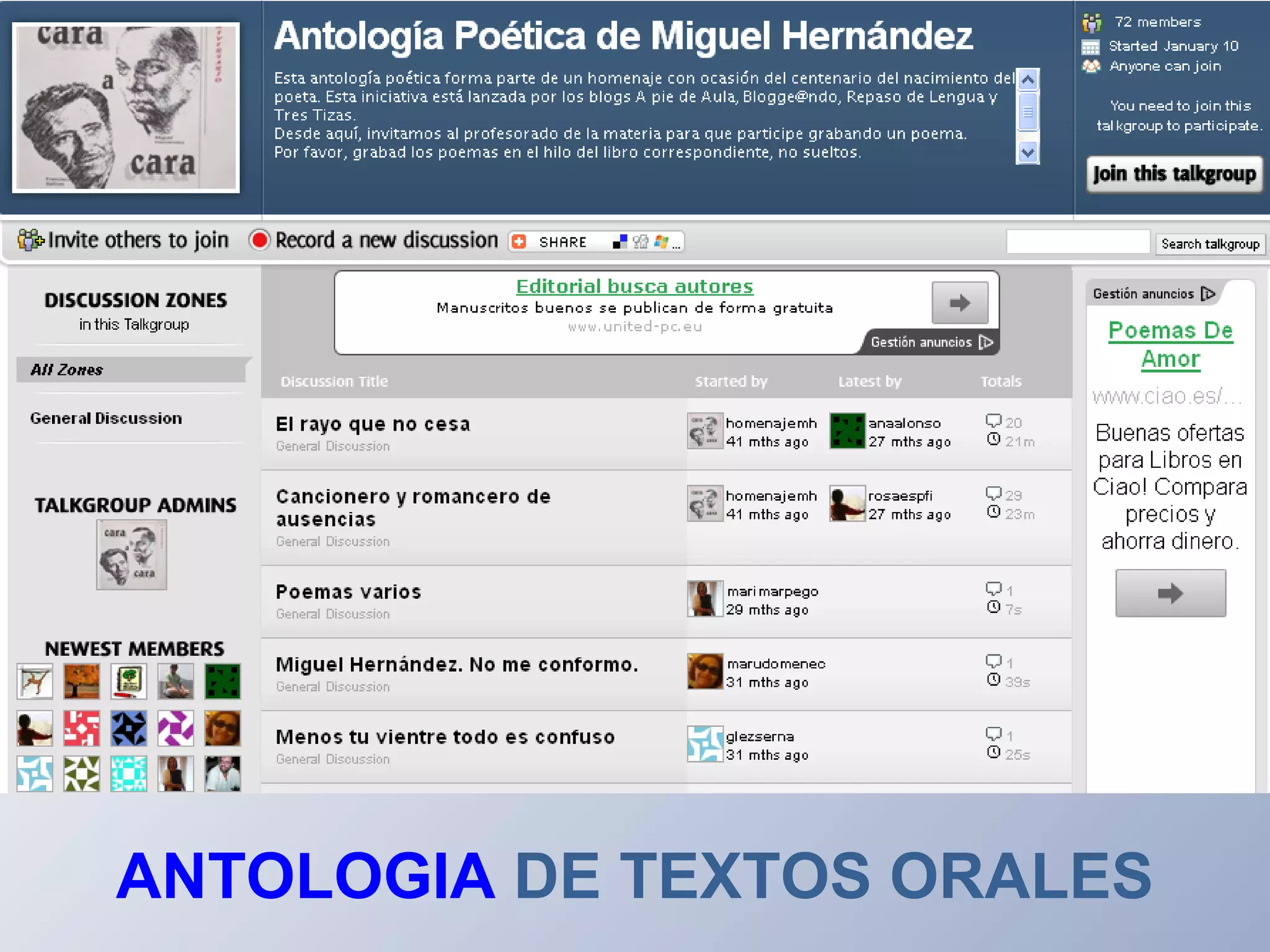
Task: Click the description scrollbar down arrow
Action: coord(1028,152)
